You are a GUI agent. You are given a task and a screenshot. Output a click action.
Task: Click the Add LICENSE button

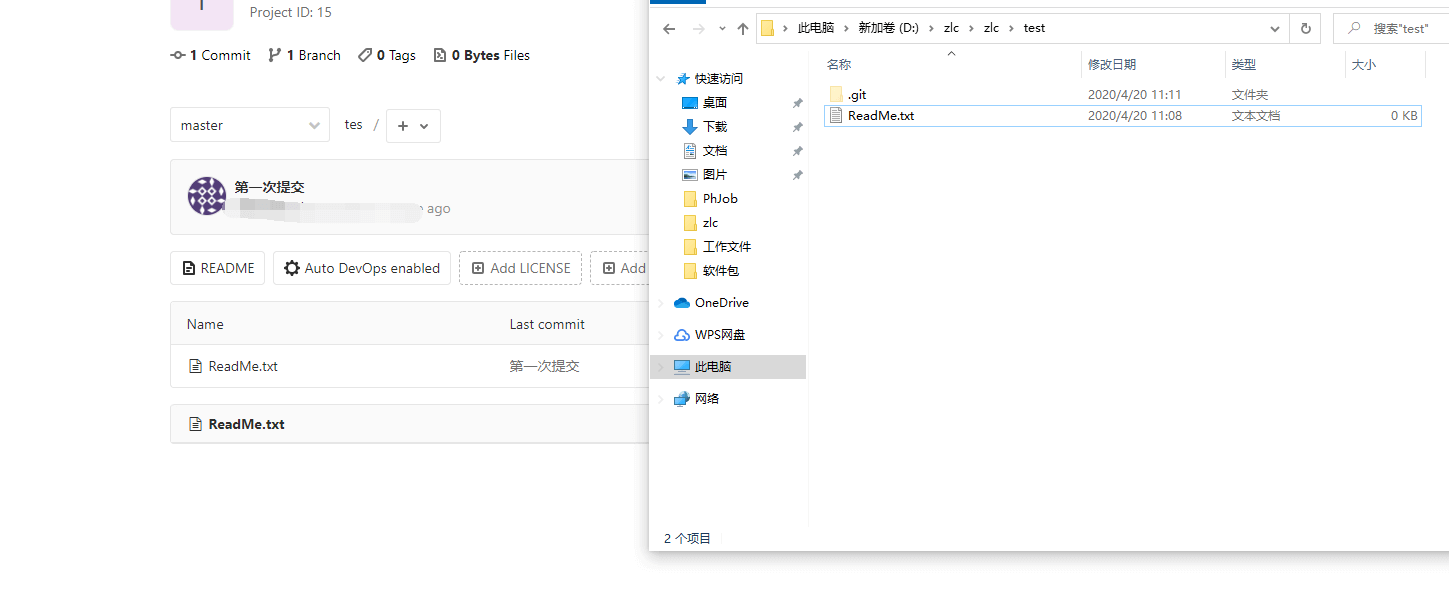pyautogui.click(x=520, y=268)
